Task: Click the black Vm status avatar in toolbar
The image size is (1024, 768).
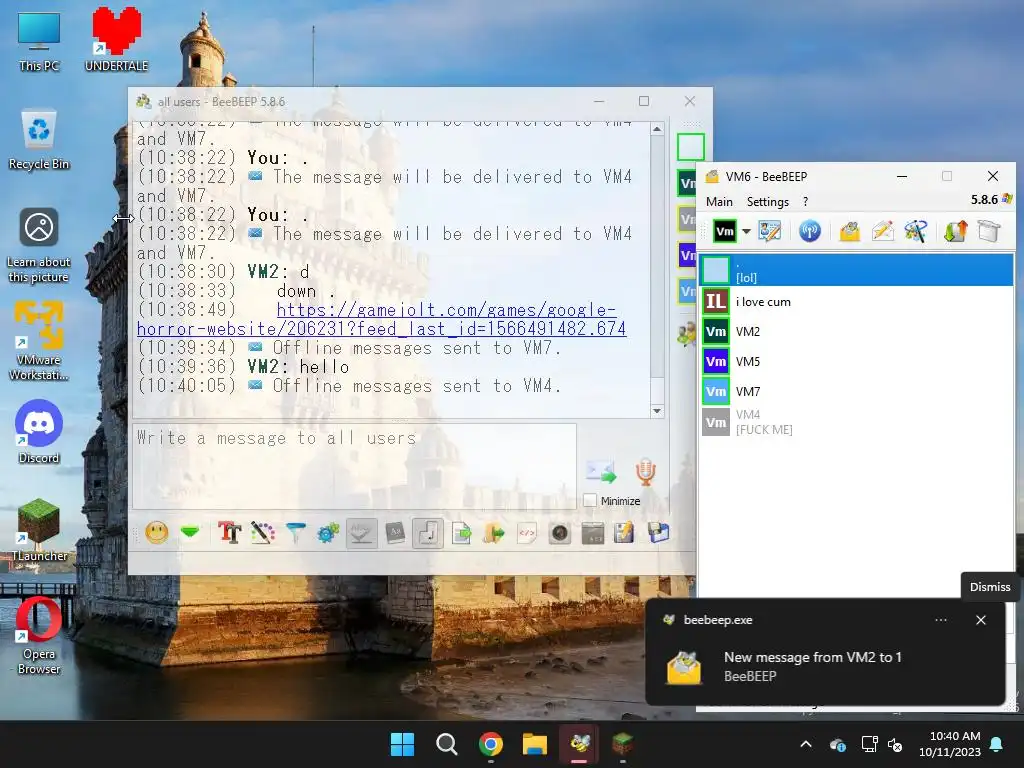Action: (725, 231)
